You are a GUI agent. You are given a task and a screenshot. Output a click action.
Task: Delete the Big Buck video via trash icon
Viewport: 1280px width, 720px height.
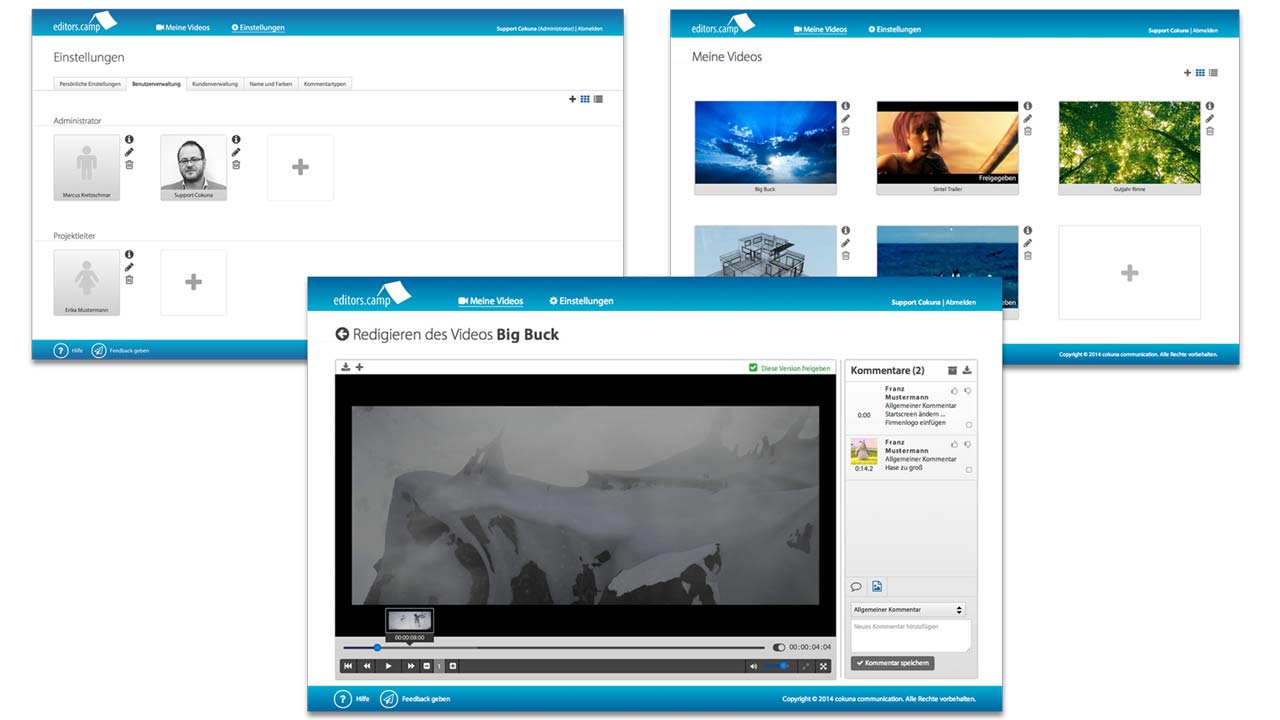point(846,131)
